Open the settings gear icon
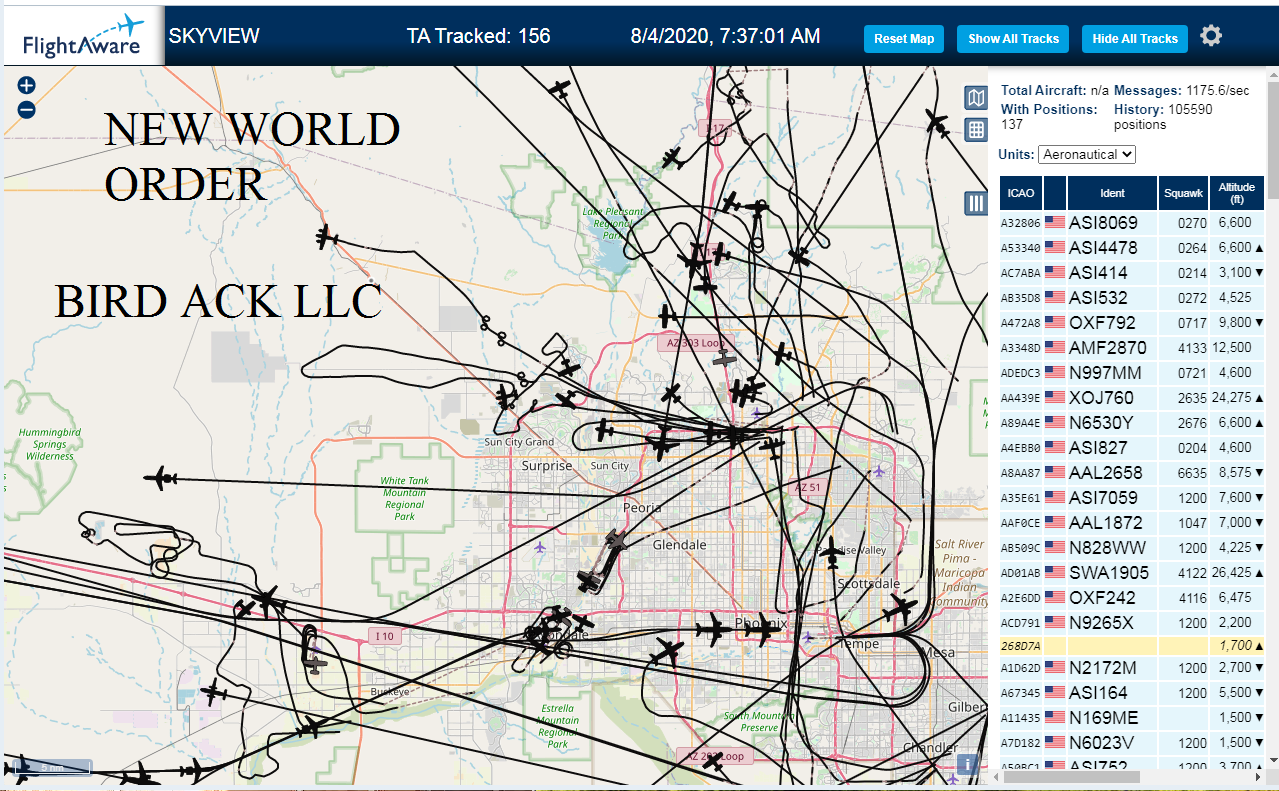1279x791 pixels. click(x=1211, y=36)
